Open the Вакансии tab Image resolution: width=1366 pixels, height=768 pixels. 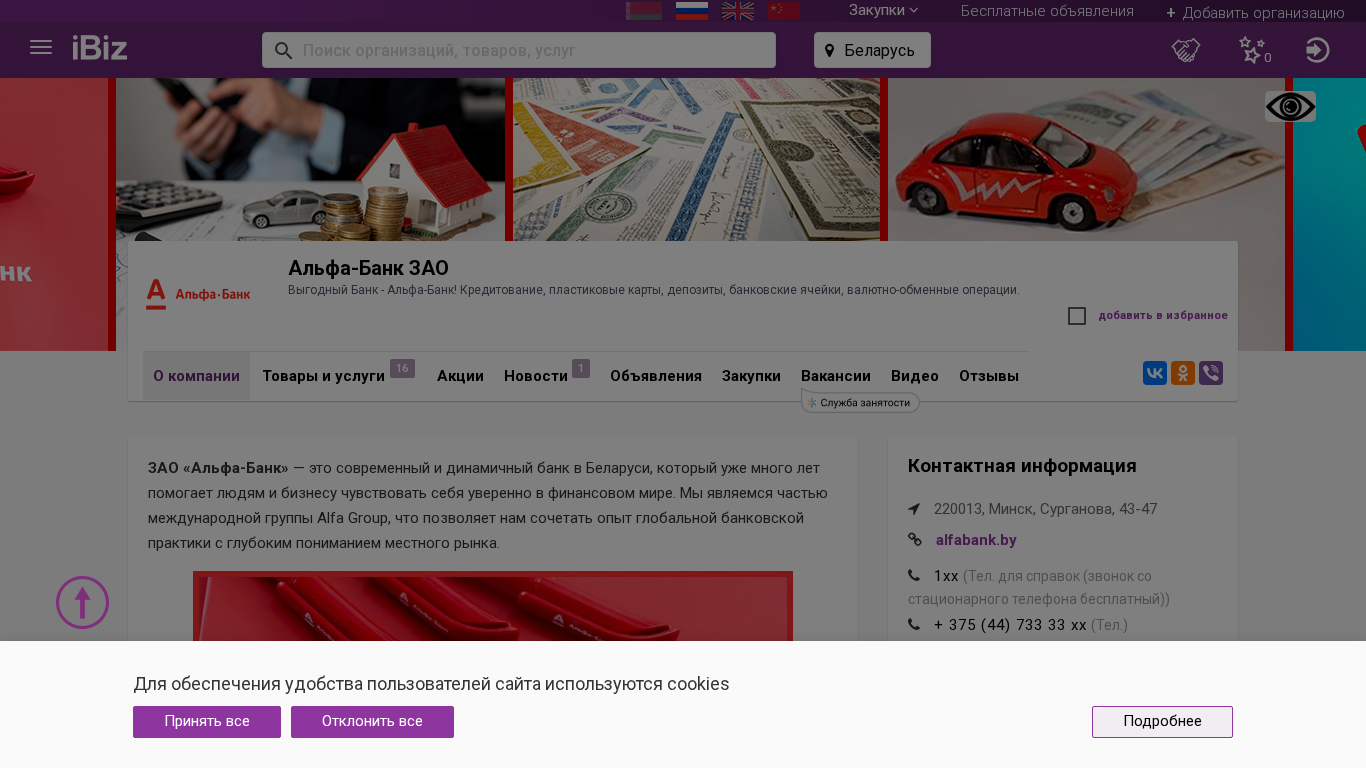tap(836, 376)
